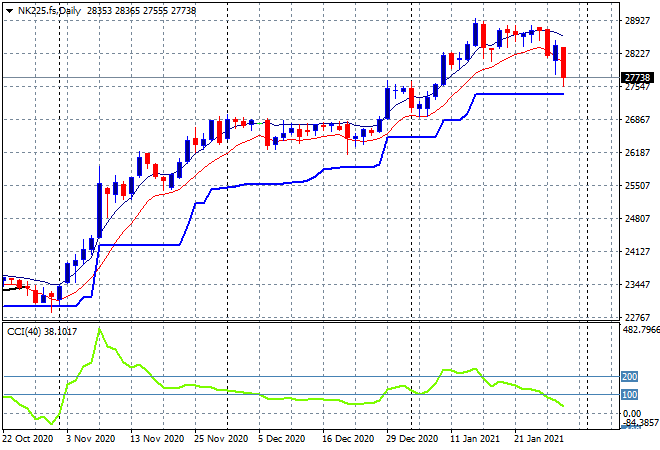Click the CCI(40) 38.1017 indicator label
660x450 pixels.
click(42, 332)
